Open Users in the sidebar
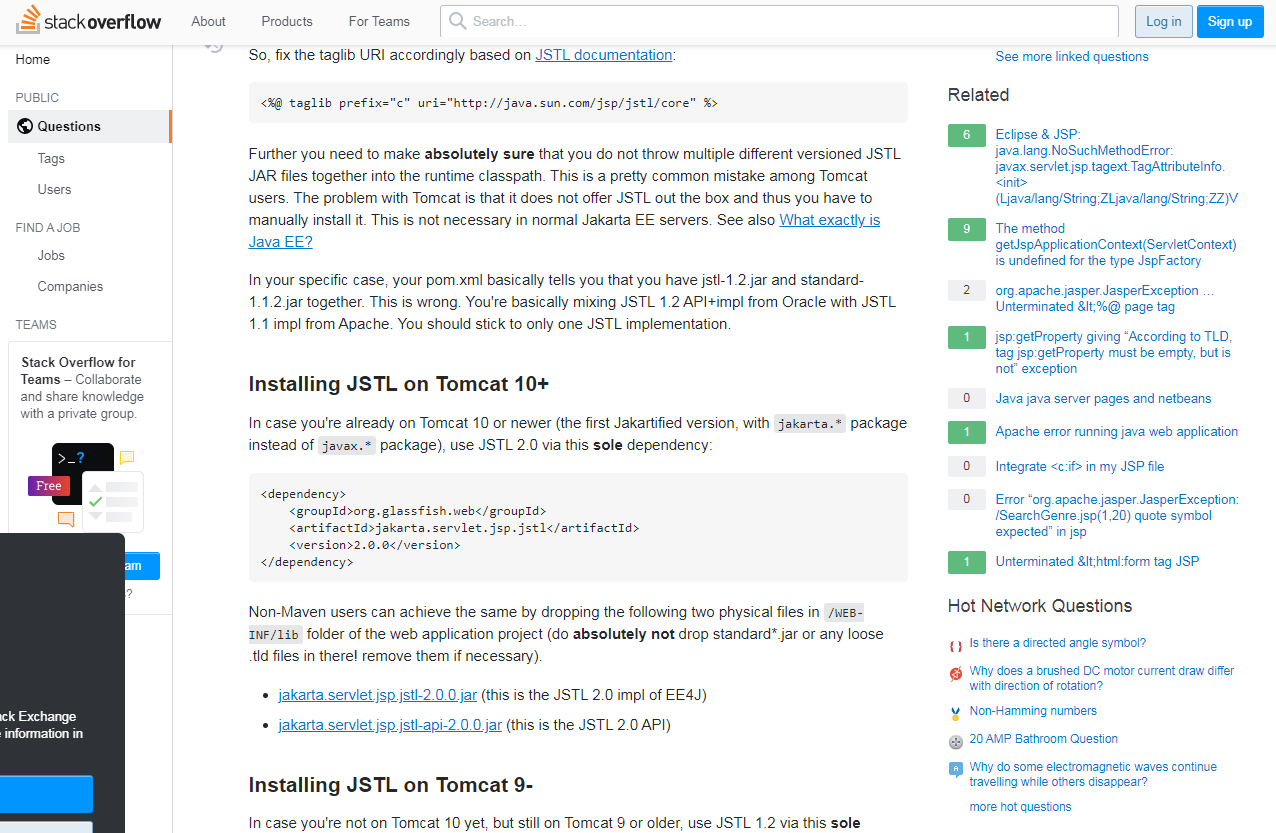 coord(54,189)
